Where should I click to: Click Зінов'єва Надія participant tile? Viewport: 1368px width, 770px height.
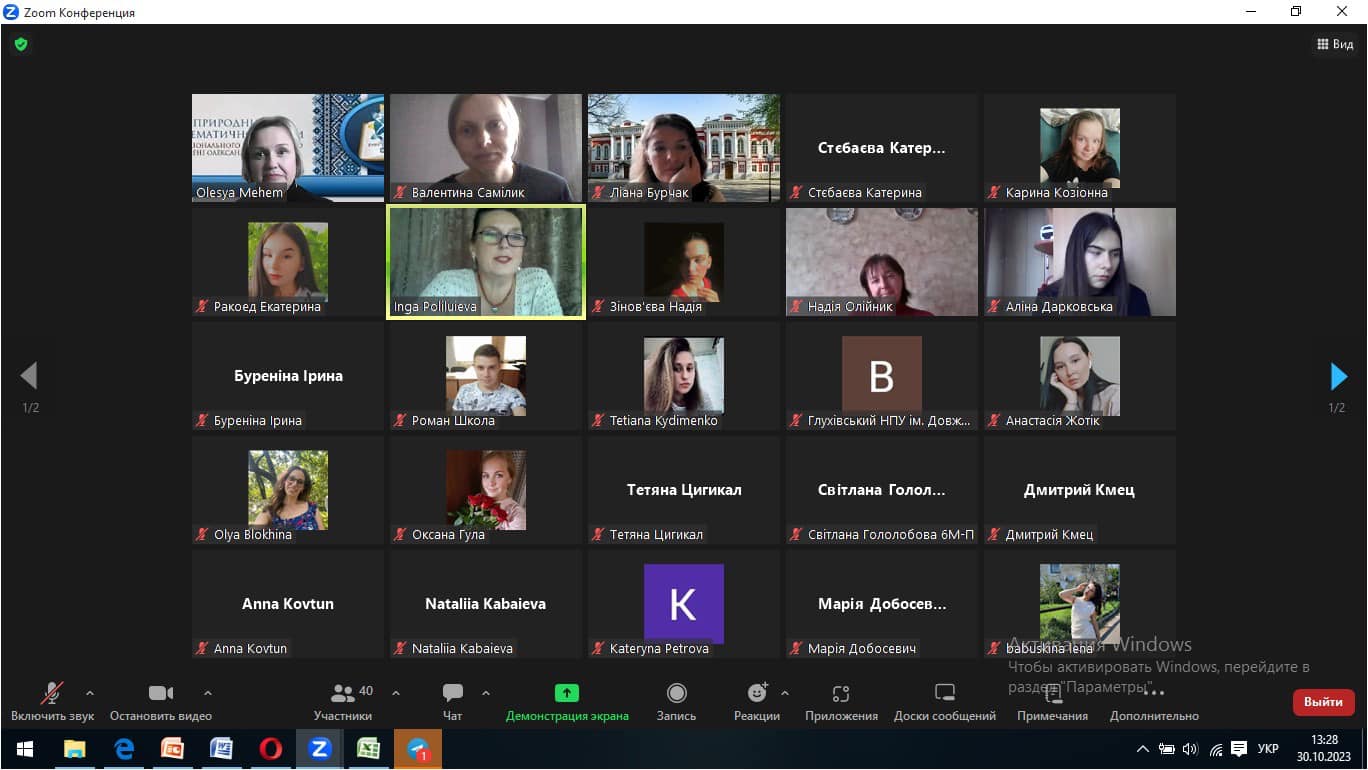click(684, 262)
